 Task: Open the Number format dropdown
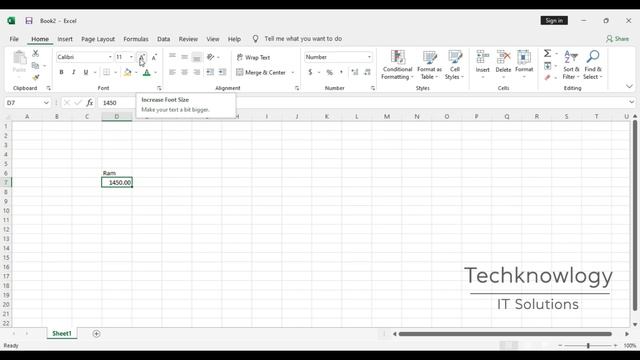pos(369,57)
